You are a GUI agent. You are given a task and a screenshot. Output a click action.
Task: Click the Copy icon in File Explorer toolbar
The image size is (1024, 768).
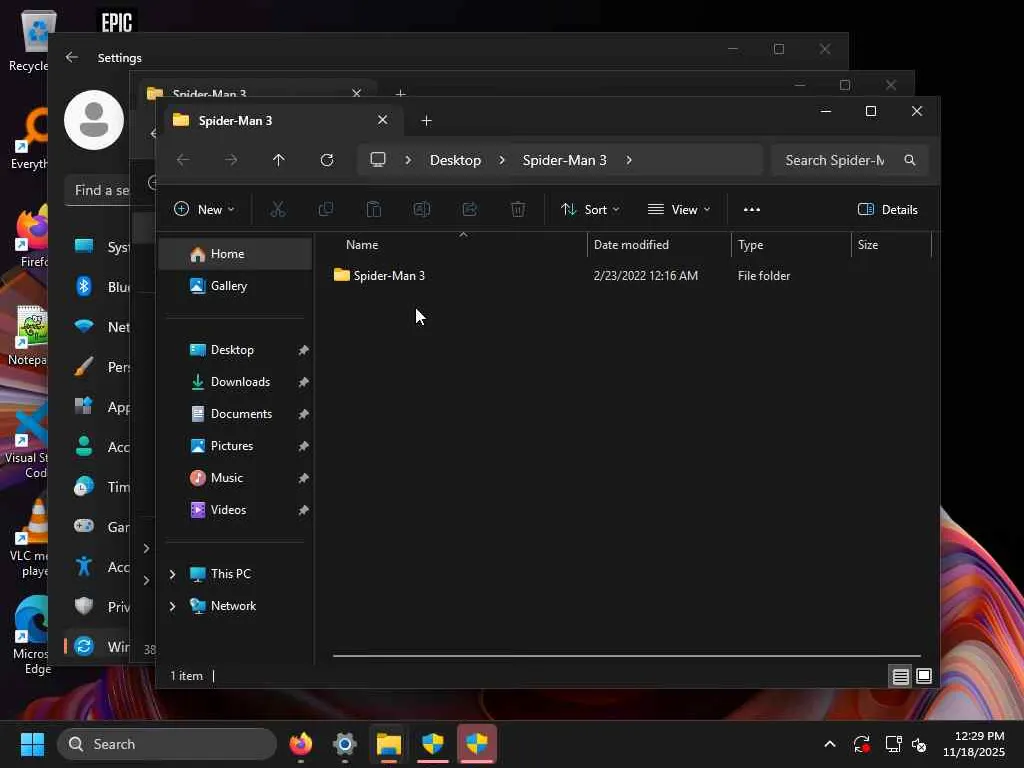[325, 209]
